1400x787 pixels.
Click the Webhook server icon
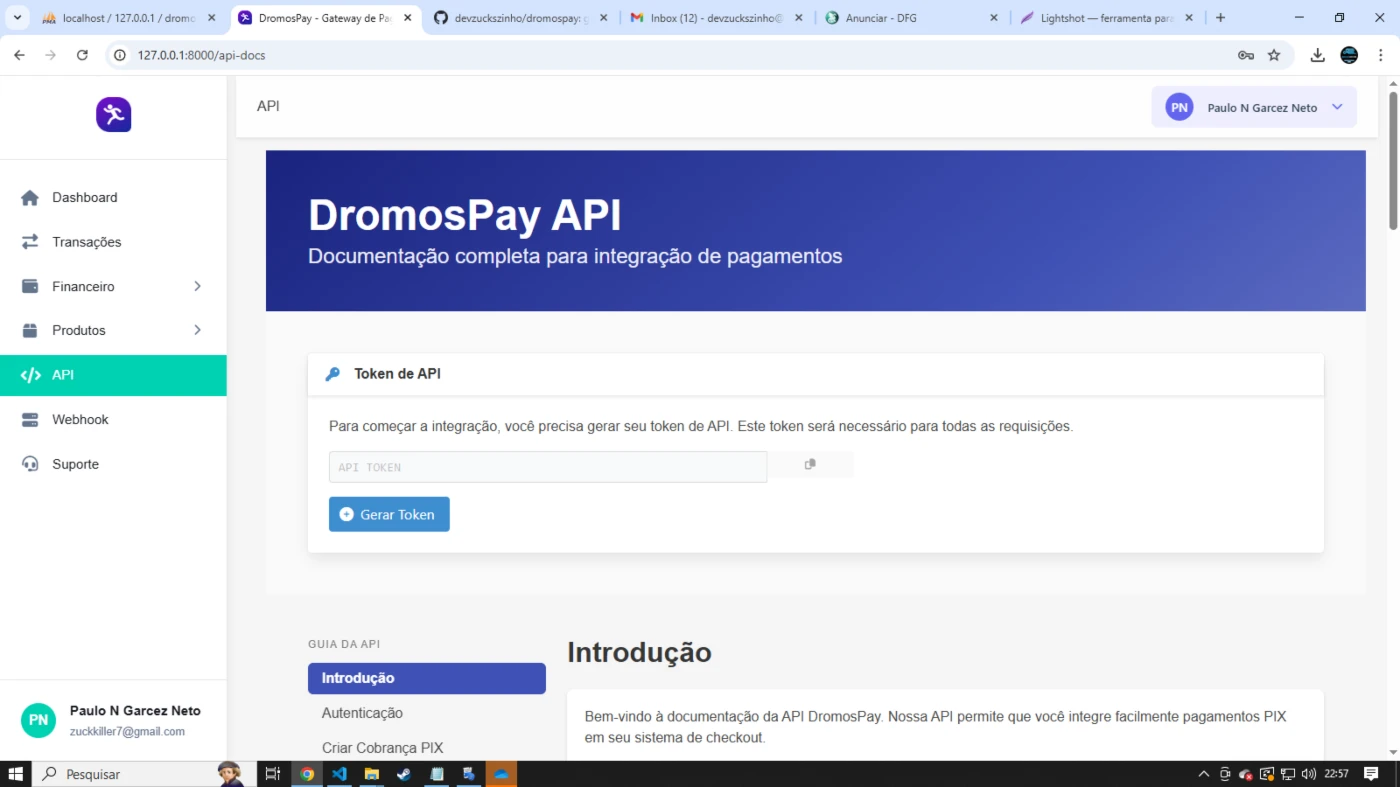click(x=30, y=420)
